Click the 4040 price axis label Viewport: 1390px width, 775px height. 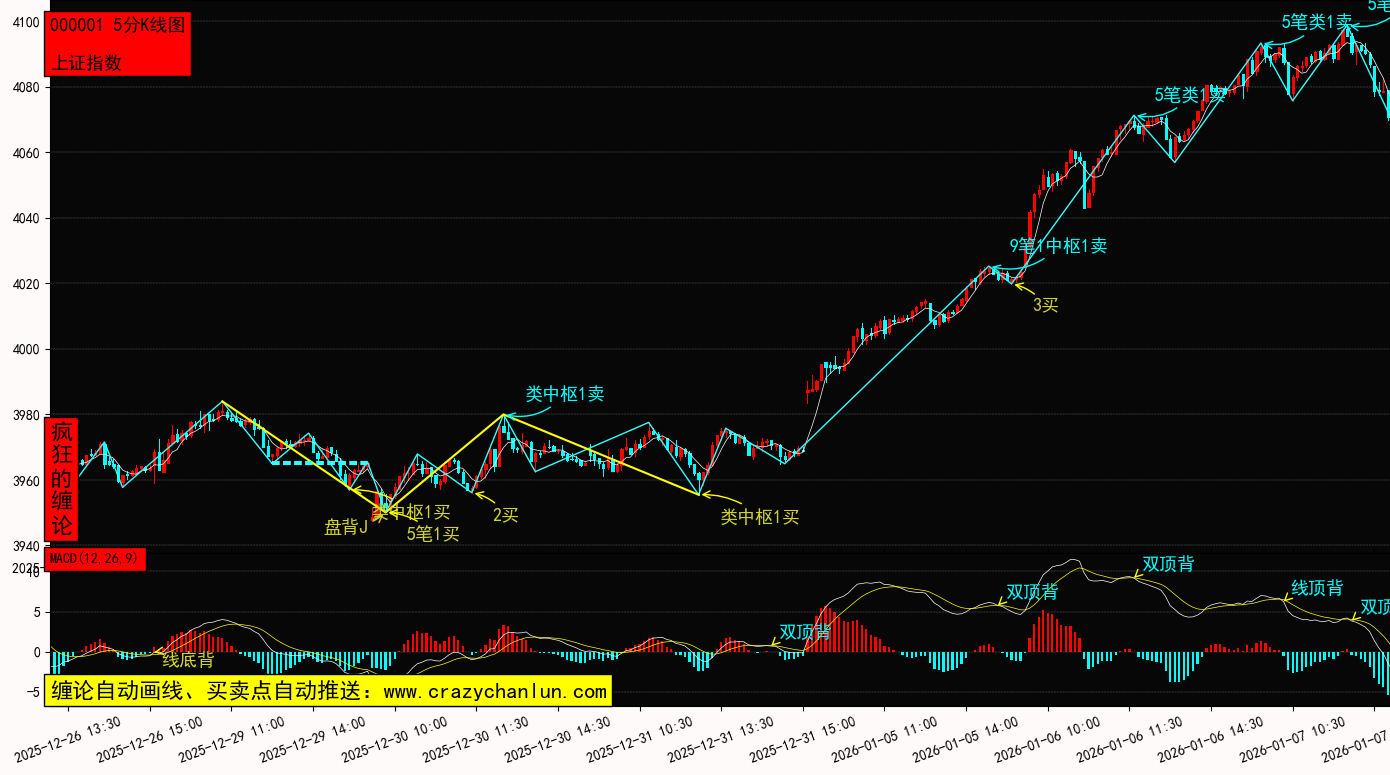[24, 218]
